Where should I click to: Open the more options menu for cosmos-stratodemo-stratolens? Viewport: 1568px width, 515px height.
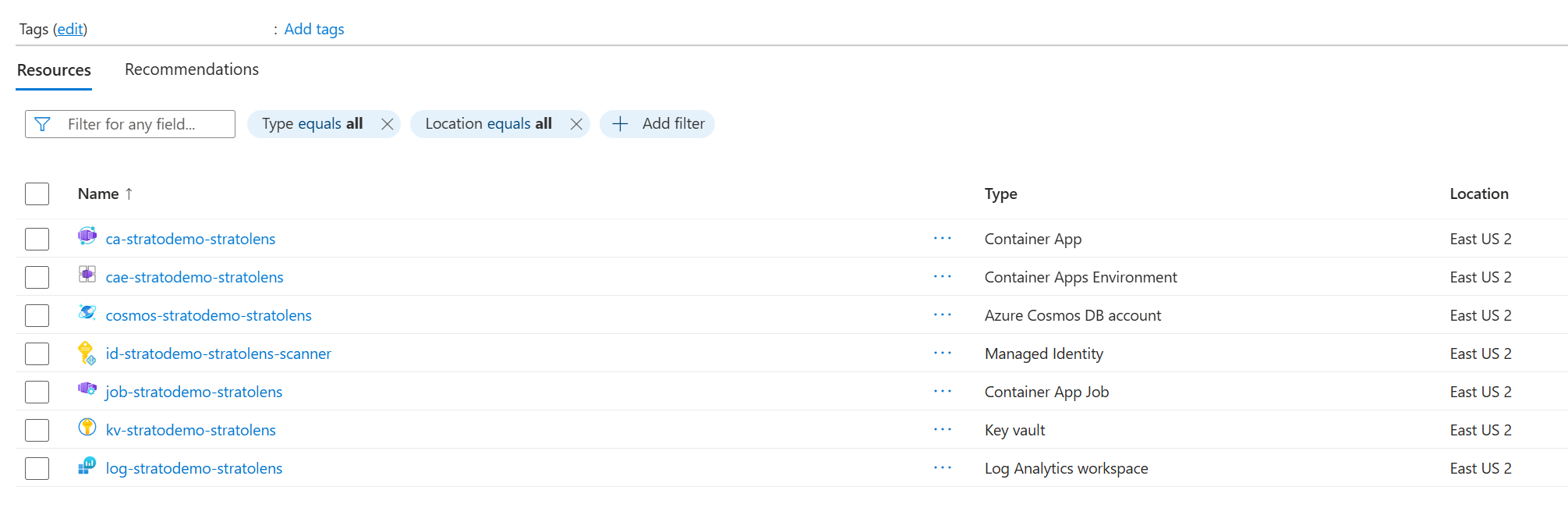(x=943, y=315)
